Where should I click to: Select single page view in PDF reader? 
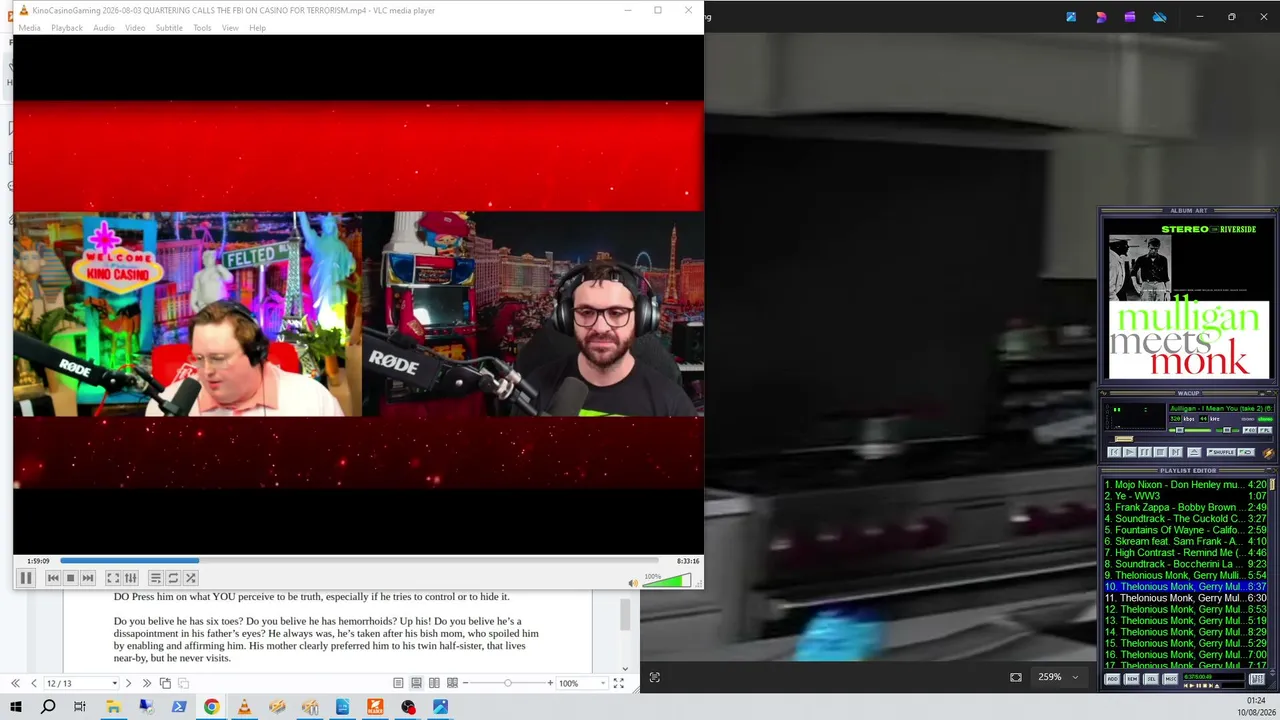(x=398, y=683)
